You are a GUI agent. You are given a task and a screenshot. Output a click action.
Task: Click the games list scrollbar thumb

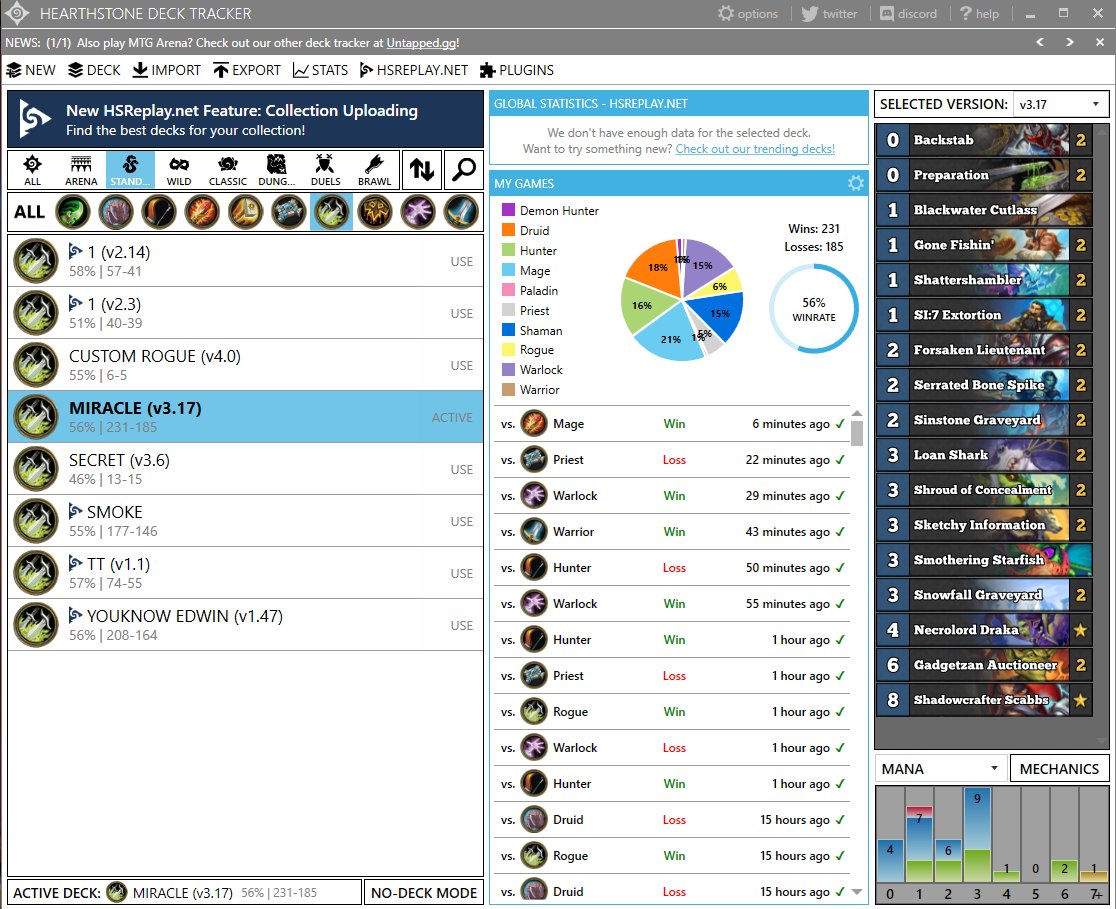857,432
